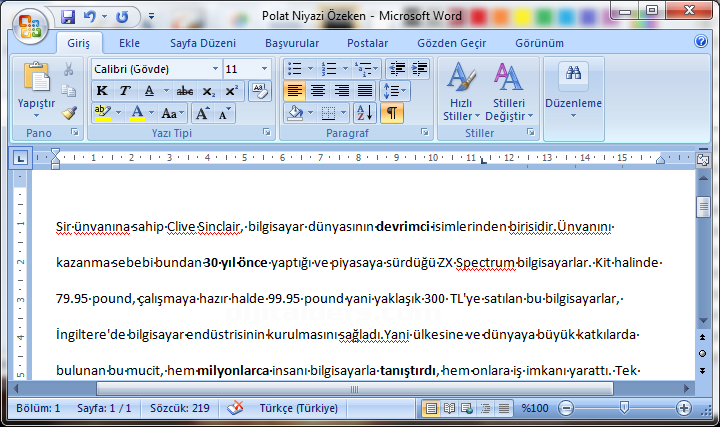Viewport: 720px width, 427px height.
Task: Toggle superscript x² formatting
Action: click(232, 91)
